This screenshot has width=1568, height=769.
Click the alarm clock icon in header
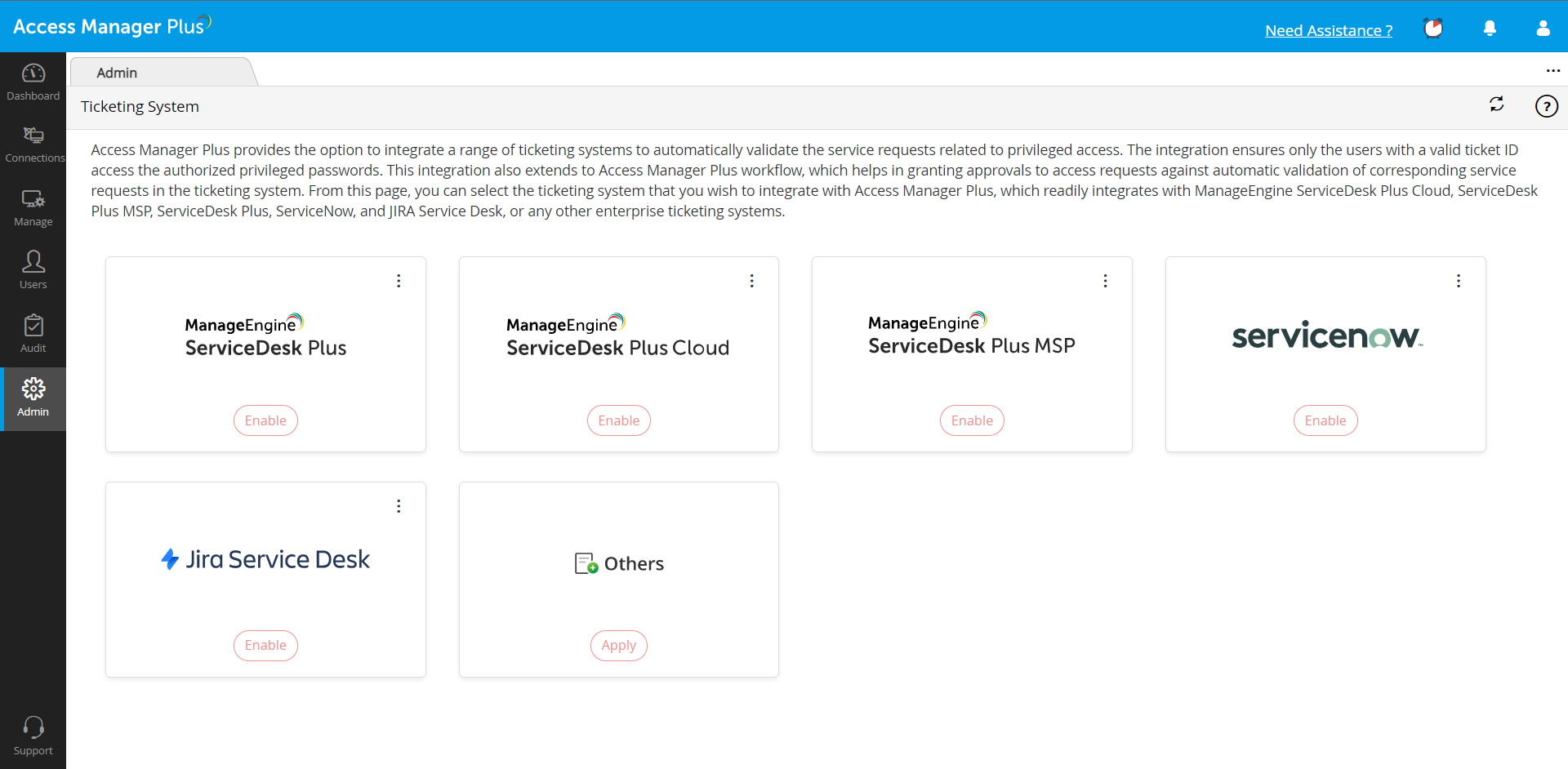[1433, 29]
